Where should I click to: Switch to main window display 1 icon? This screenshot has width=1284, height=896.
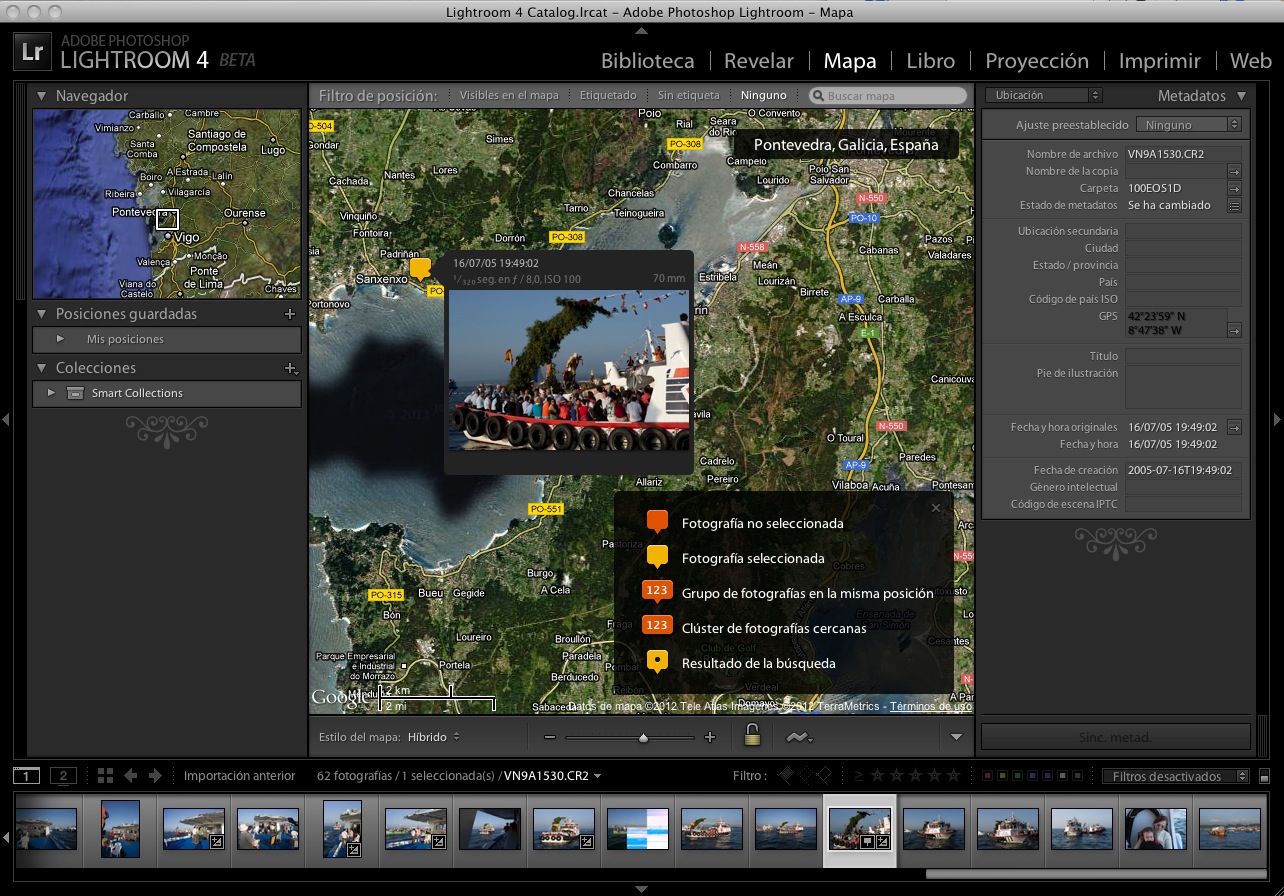click(x=27, y=776)
